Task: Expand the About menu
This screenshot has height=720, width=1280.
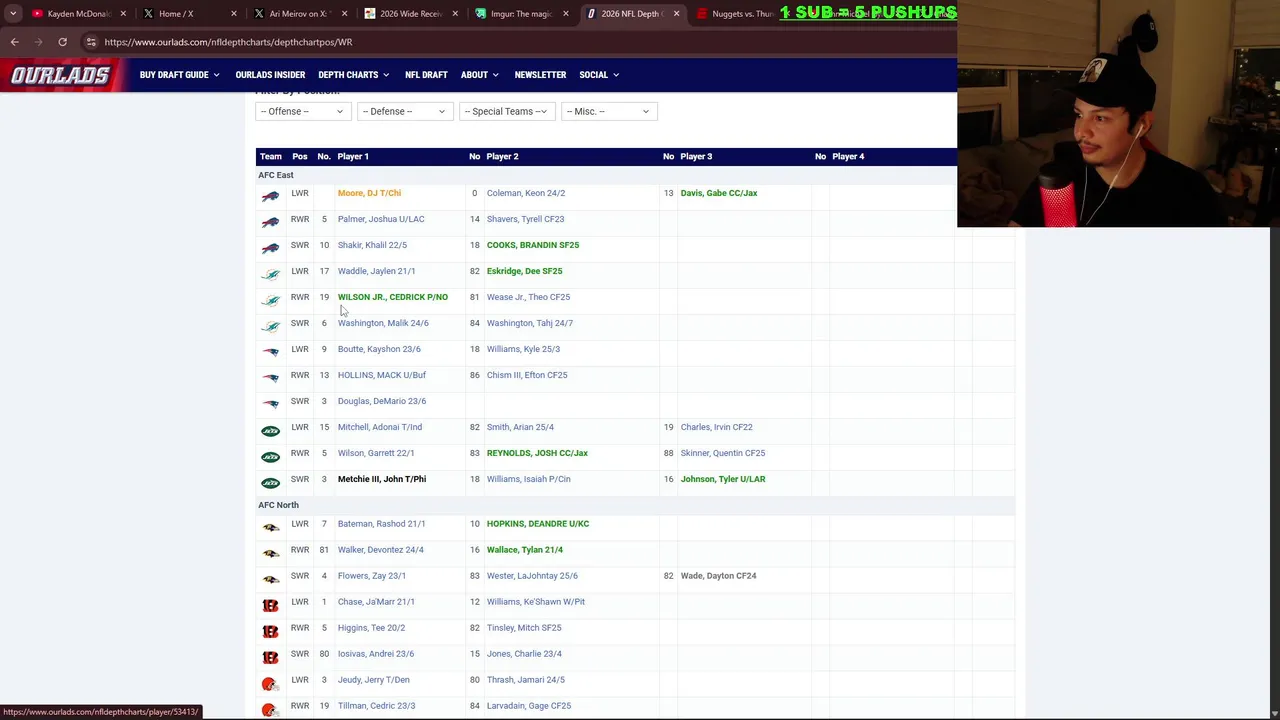Action: [x=479, y=75]
